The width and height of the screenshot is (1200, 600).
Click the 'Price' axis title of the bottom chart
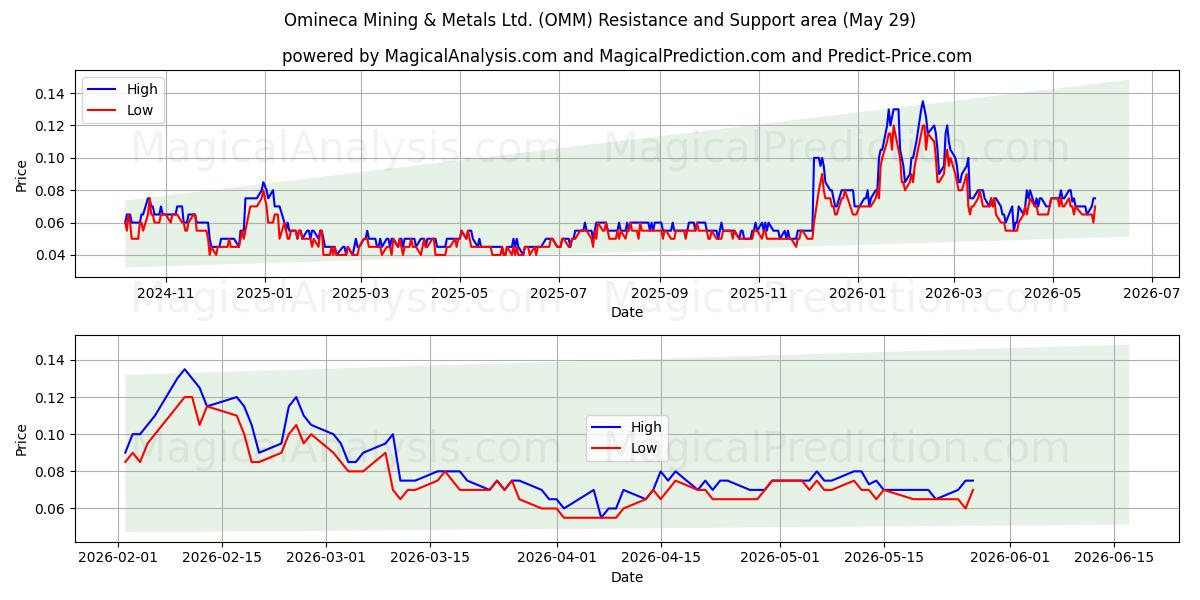click(x=22, y=440)
